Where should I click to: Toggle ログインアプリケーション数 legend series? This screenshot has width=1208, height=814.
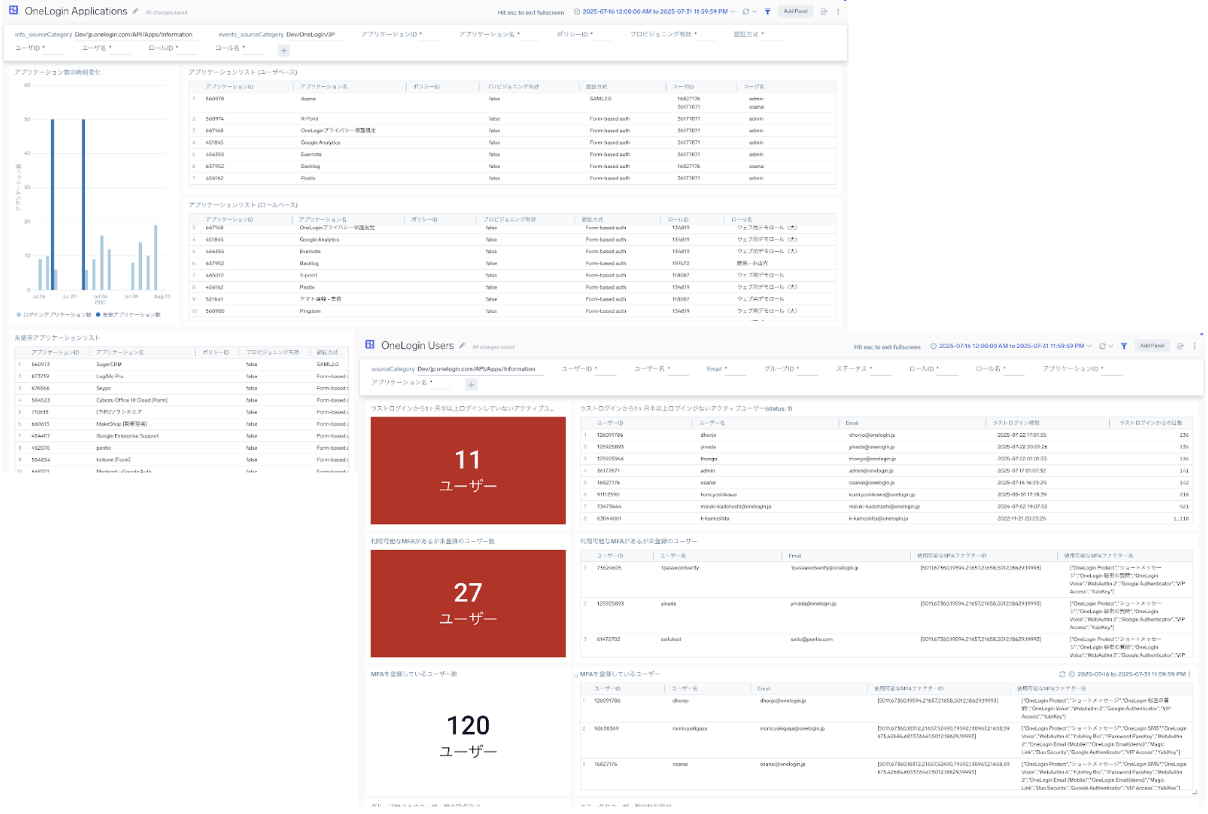(x=56, y=314)
